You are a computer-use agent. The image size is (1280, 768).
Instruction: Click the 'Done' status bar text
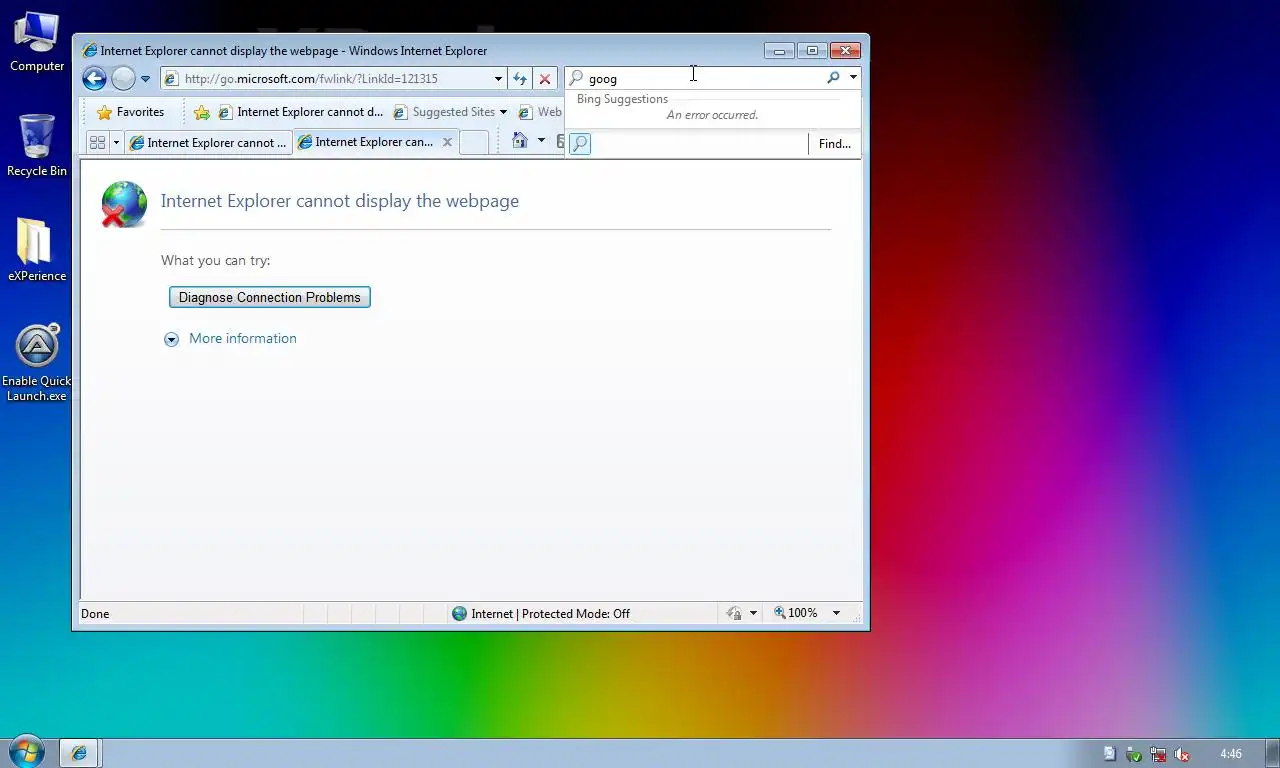(95, 614)
